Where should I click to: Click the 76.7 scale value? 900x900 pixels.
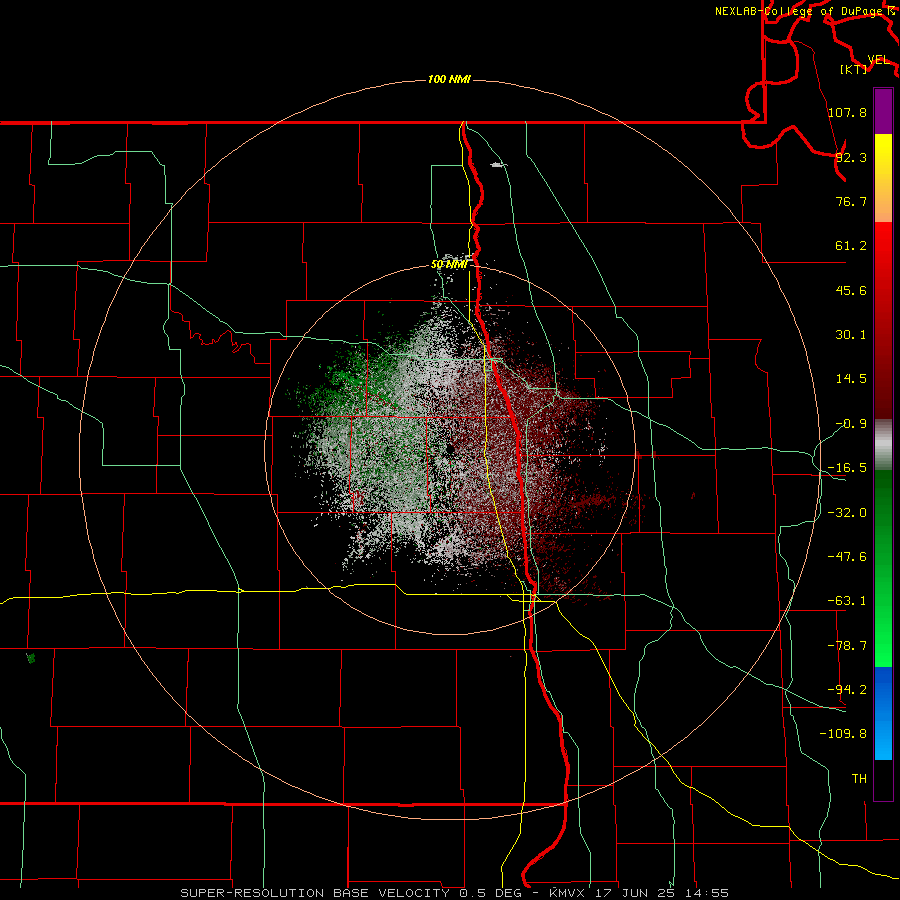coord(851,201)
